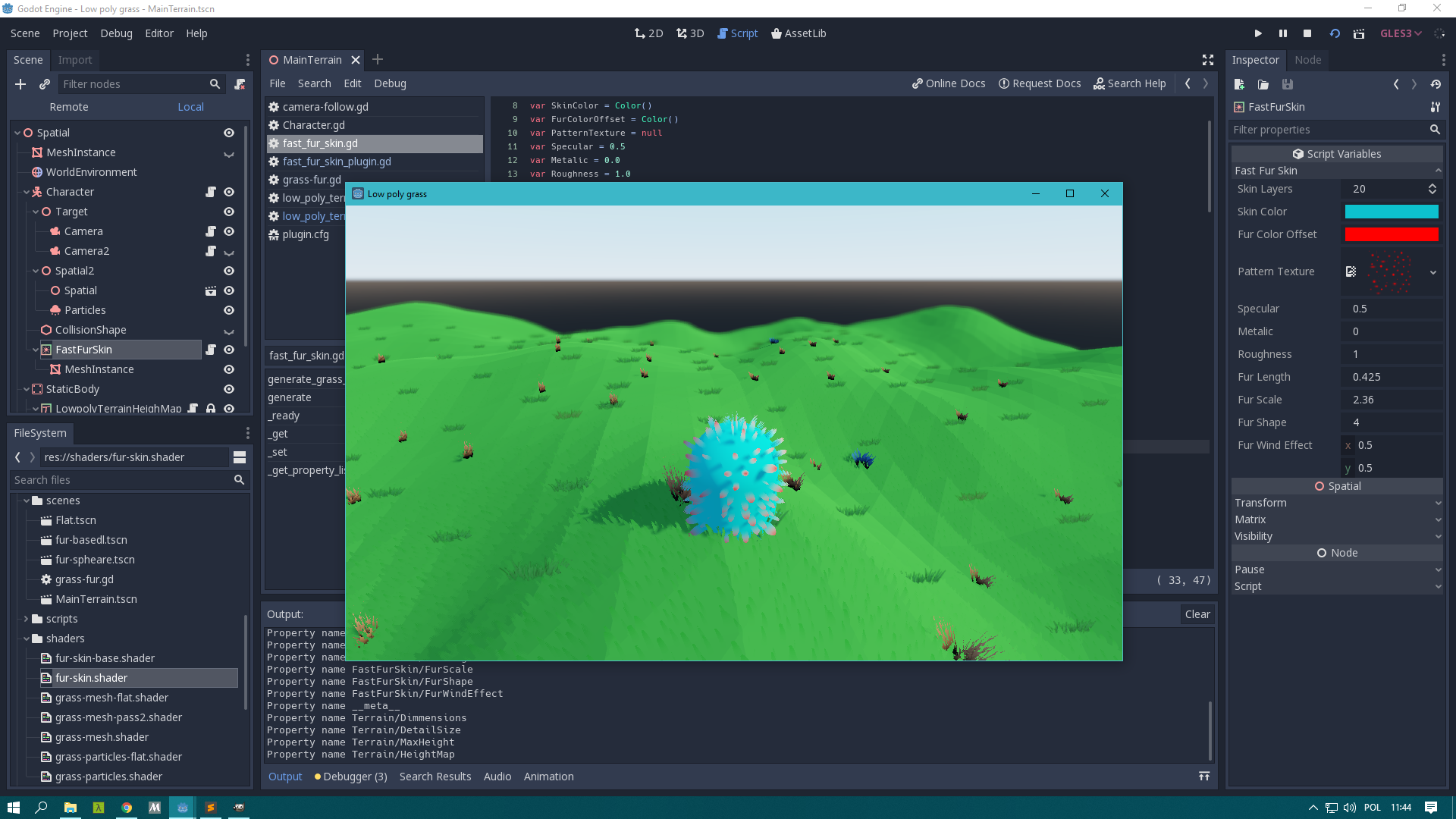Click the Play custom scene clapperboard icon
1456x819 pixels.
[x=1359, y=33]
